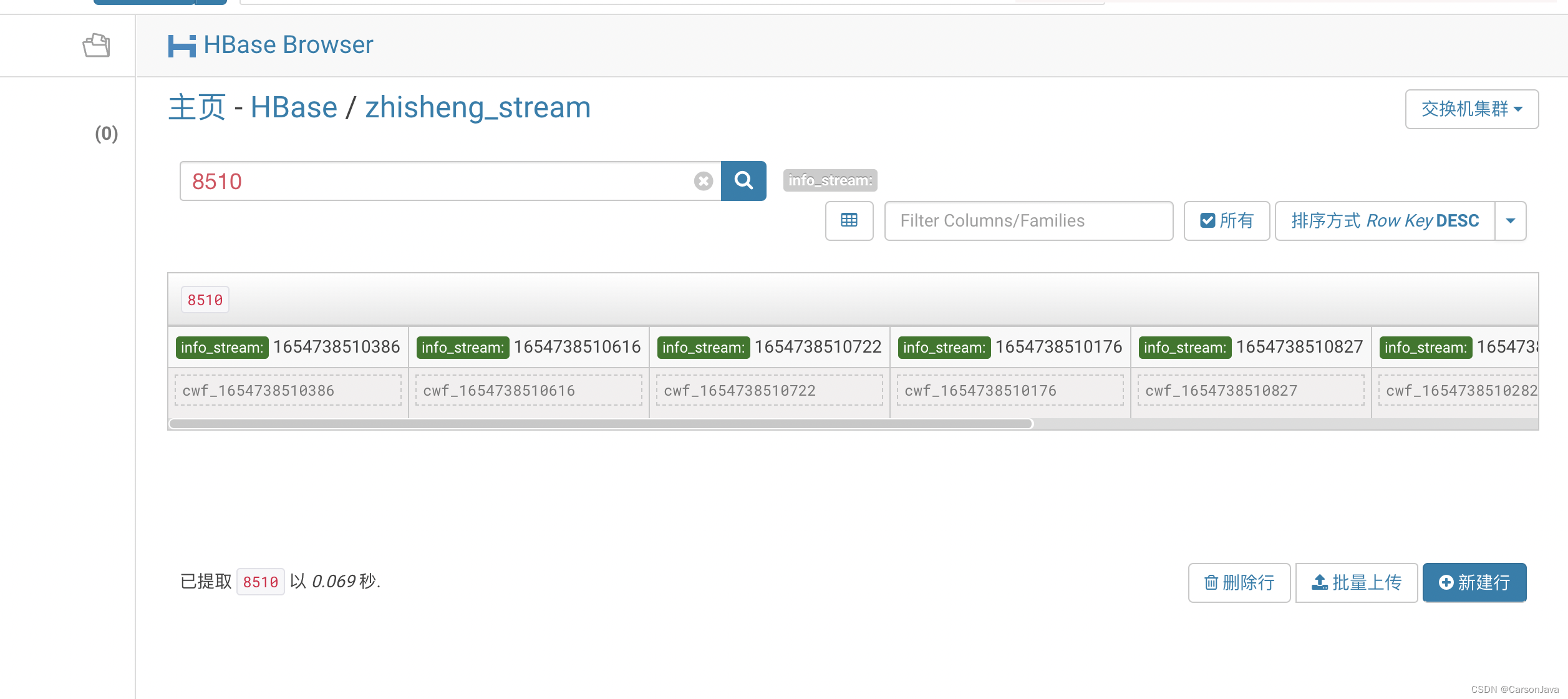Image resolution: width=1568 pixels, height=699 pixels.
Task: Click column header info_stream: 1654738510386
Action: click(288, 347)
